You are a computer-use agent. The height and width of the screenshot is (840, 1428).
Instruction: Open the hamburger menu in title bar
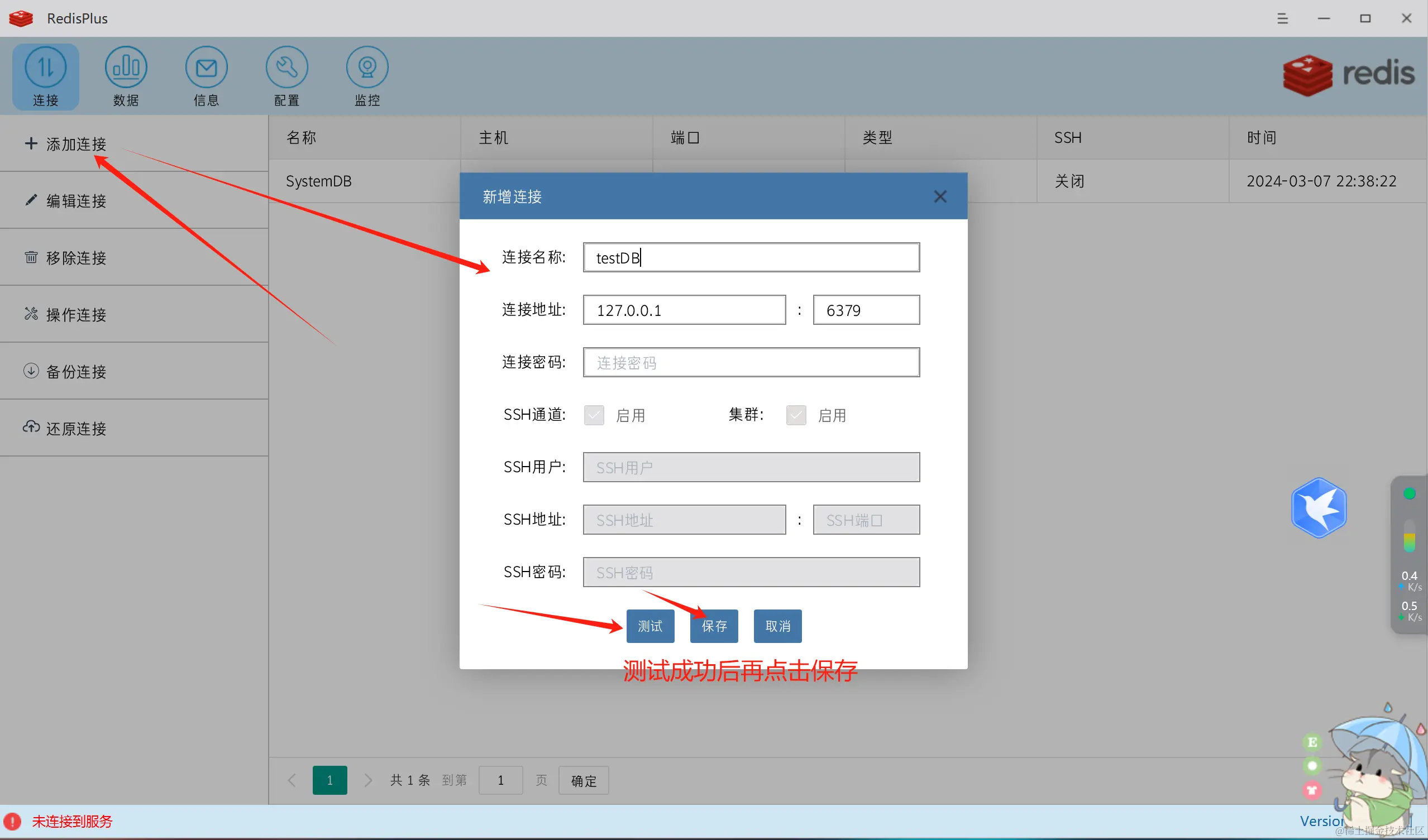(1282, 18)
